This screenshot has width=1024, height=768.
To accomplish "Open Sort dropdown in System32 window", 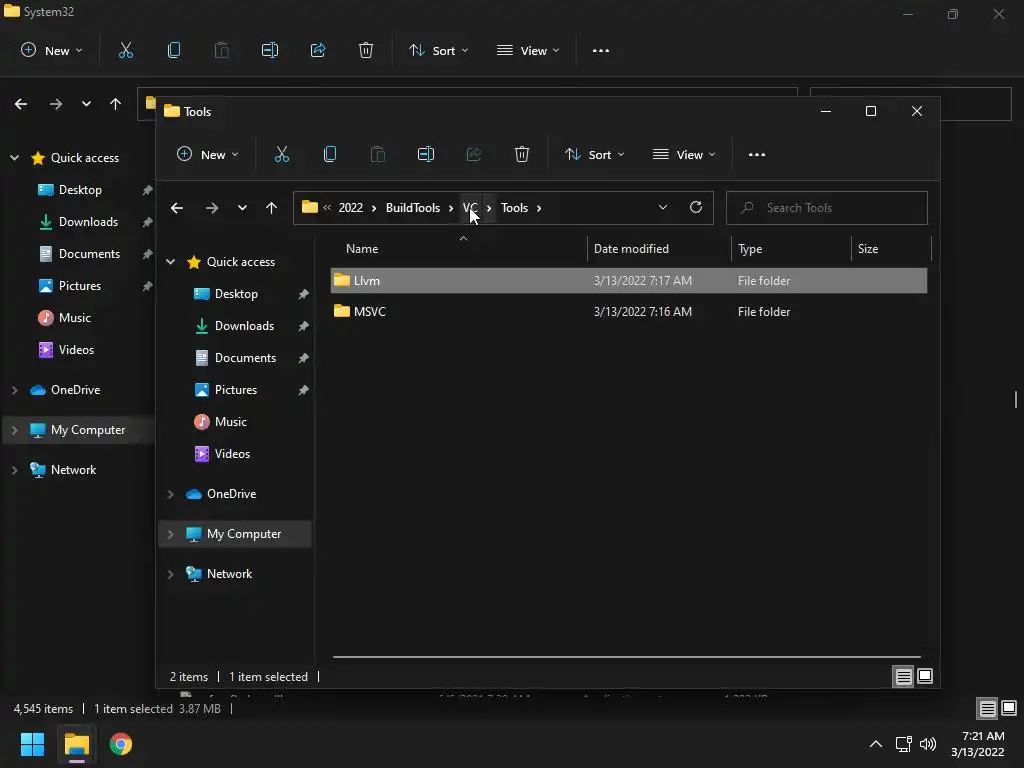I will coord(438,50).
